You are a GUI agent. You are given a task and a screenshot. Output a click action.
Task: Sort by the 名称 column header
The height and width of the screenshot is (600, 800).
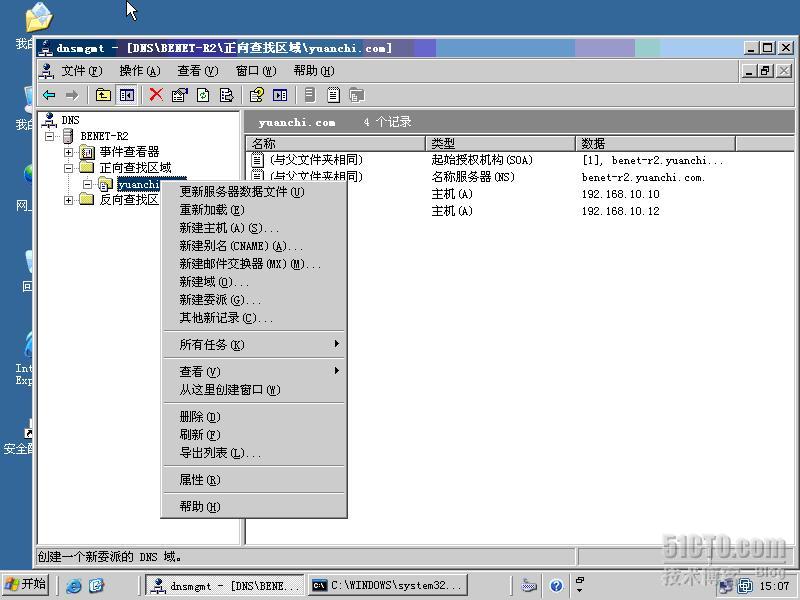tap(336, 143)
